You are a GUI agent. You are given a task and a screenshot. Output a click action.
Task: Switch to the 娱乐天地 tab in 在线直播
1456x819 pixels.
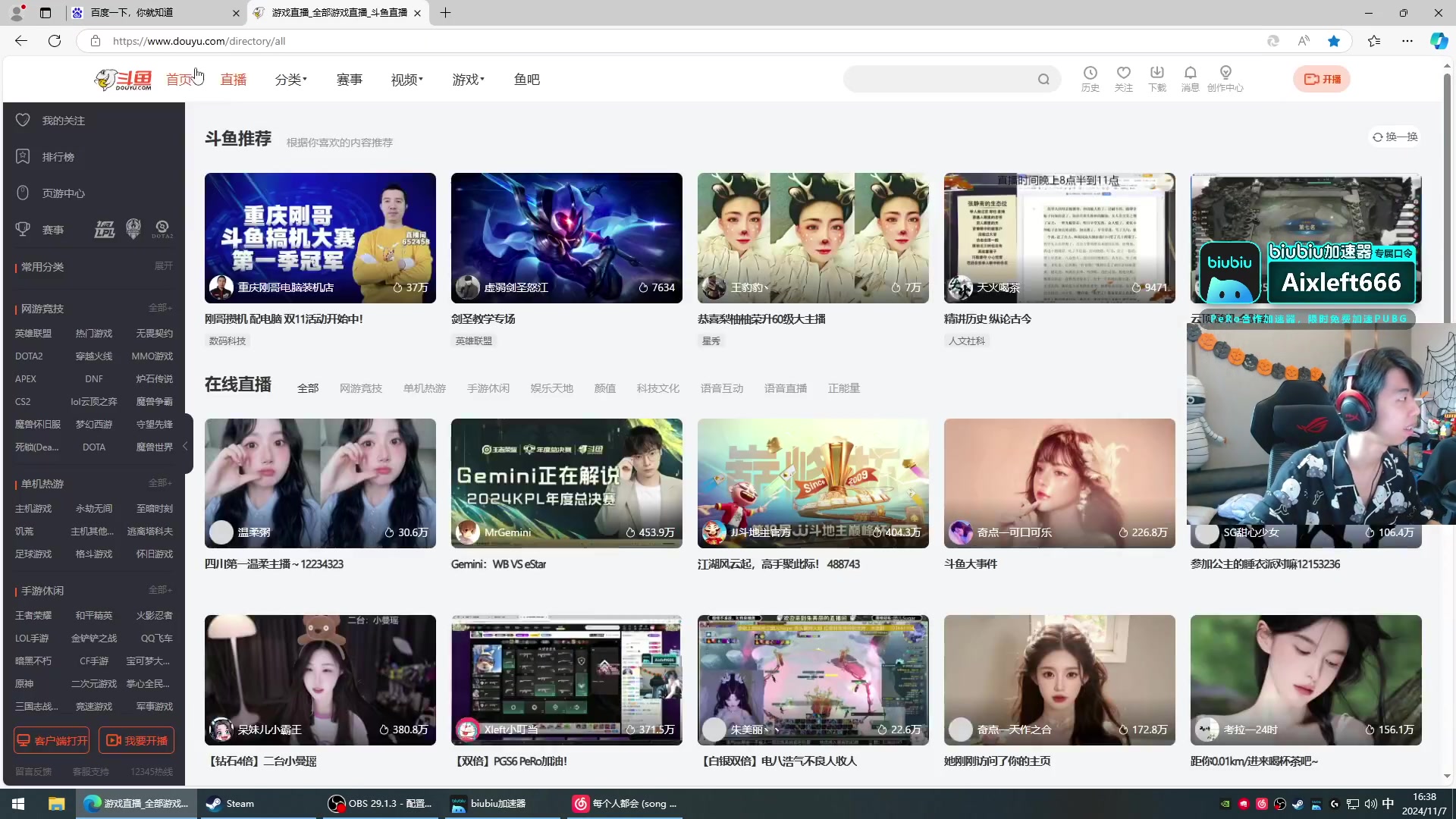[x=552, y=388]
